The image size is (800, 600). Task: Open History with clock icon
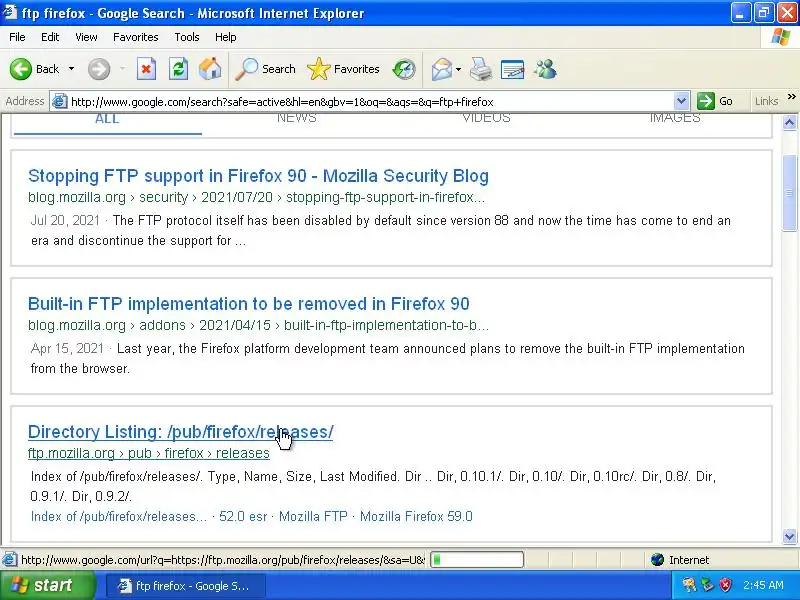click(x=404, y=69)
